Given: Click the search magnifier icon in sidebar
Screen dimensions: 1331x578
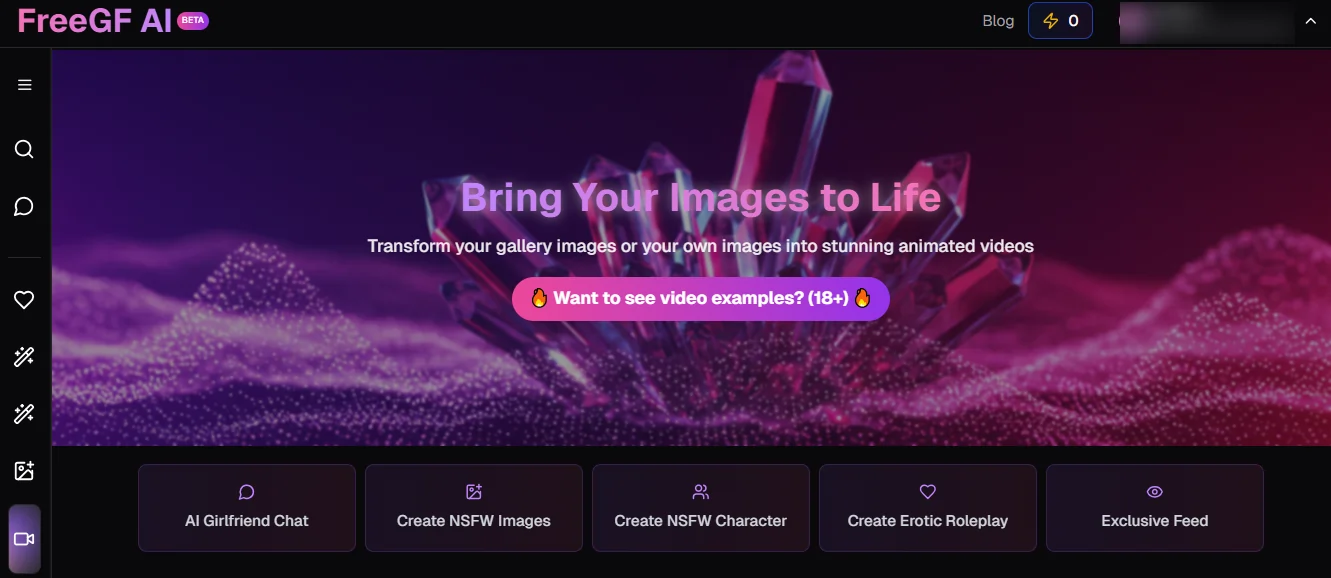Looking at the screenshot, I should [x=25, y=150].
